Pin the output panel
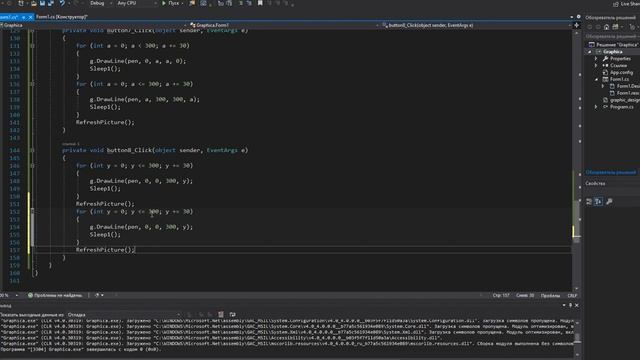640x360 pixels. [570, 305]
